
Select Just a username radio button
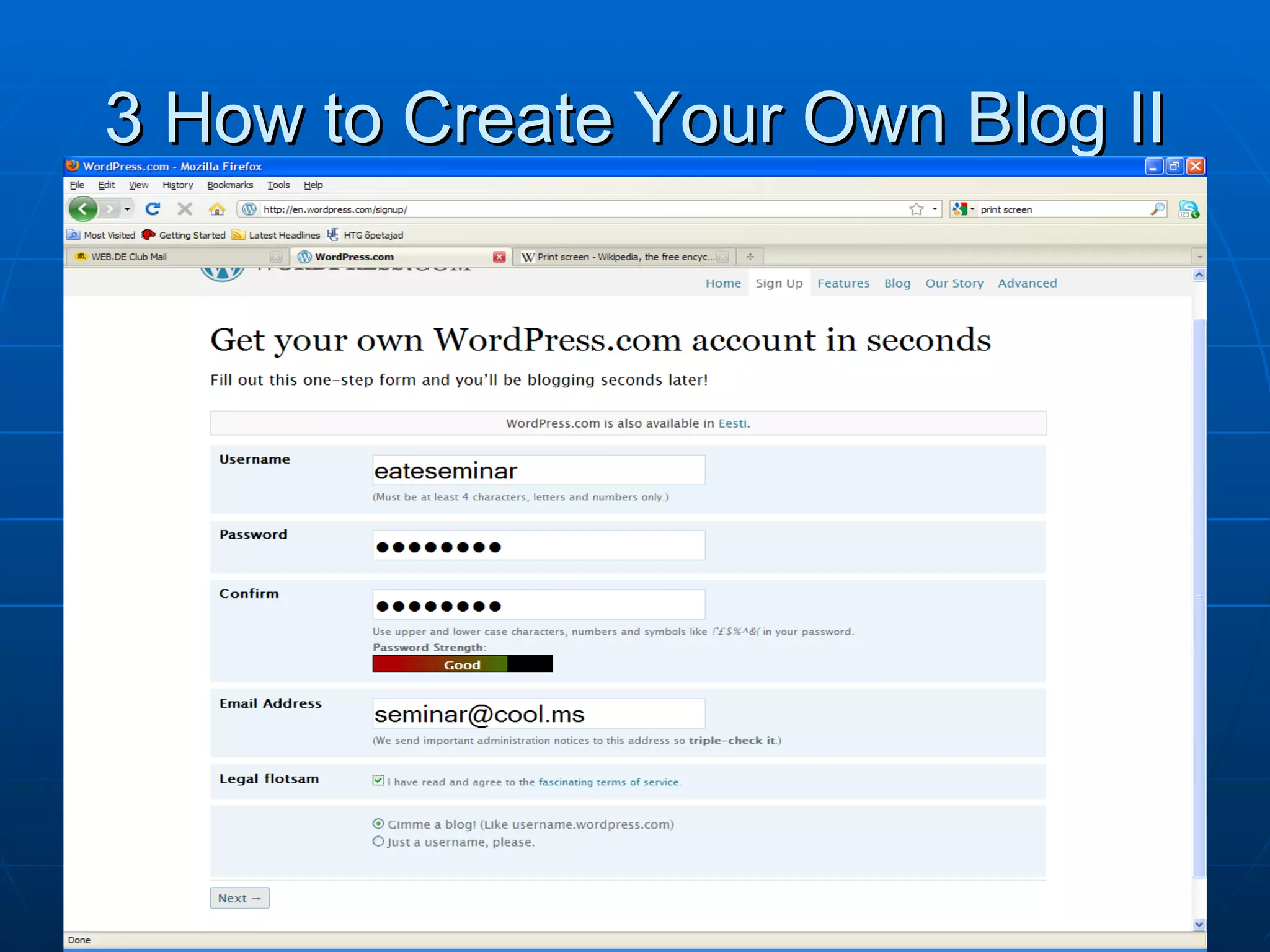click(378, 841)
